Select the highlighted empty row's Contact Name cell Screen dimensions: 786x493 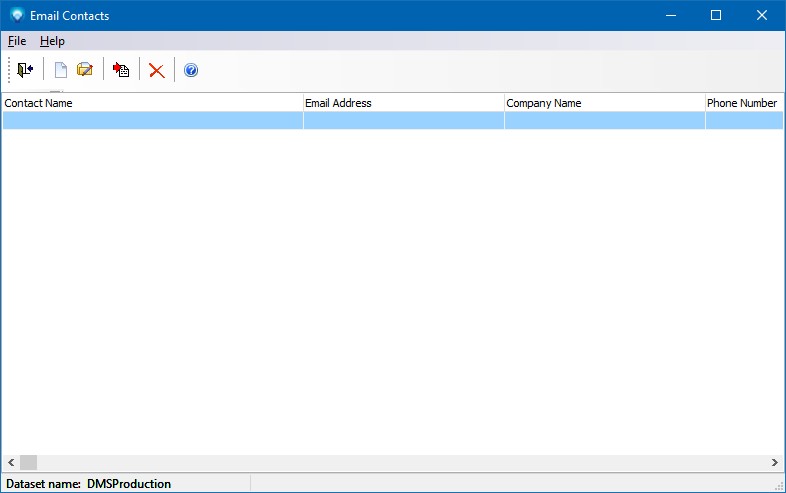pyautogui.click(x=152, y=121)
